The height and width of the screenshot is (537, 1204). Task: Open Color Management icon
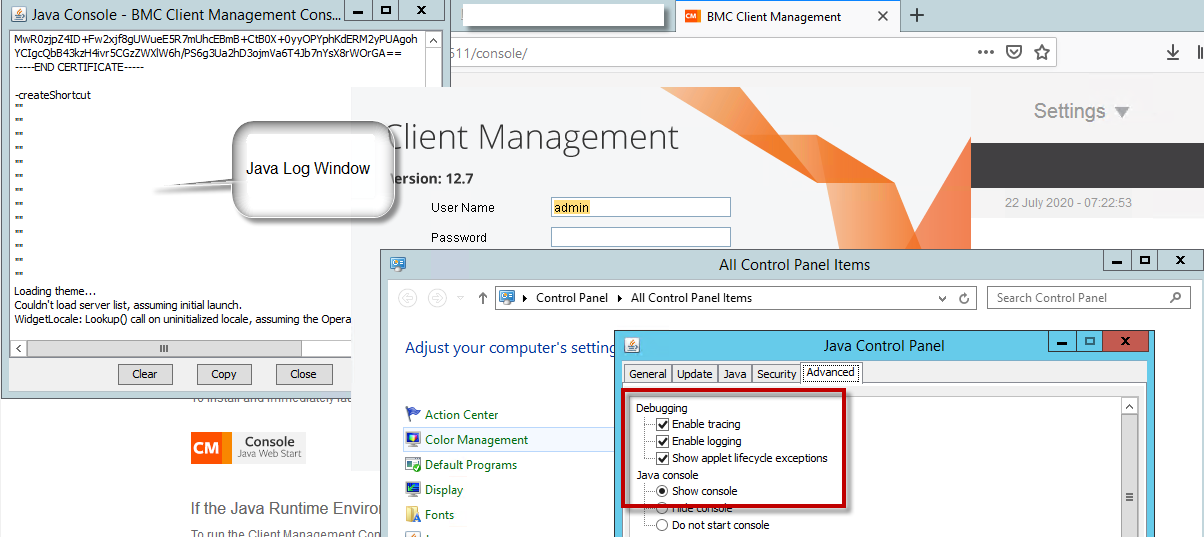[413, 439]
